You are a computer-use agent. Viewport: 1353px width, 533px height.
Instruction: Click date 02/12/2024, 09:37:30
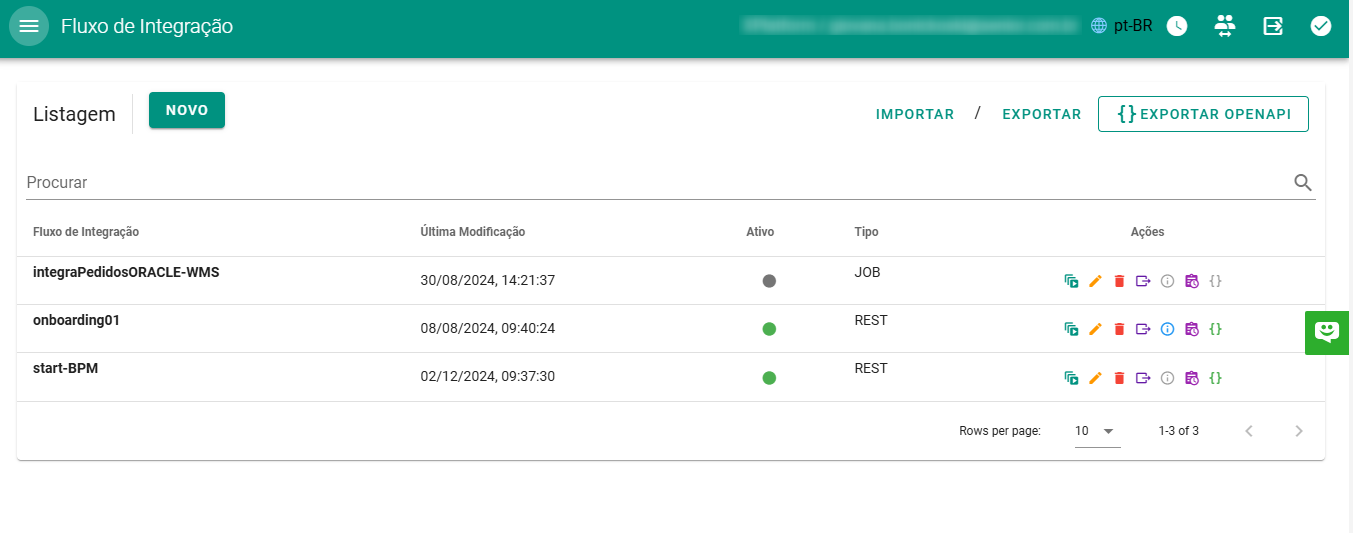(488, 377)
